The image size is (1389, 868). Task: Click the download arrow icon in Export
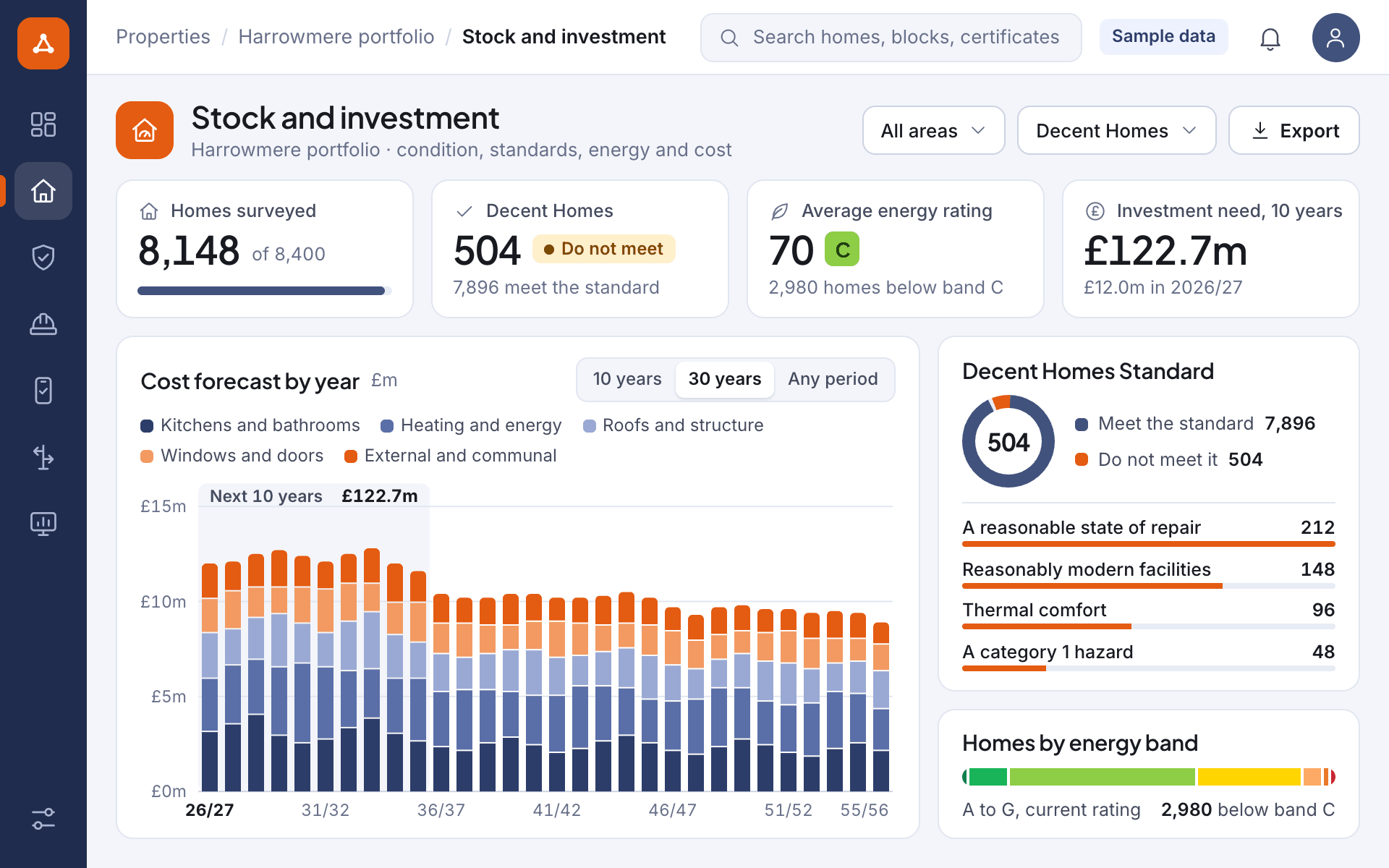(x=1260, y=130)
